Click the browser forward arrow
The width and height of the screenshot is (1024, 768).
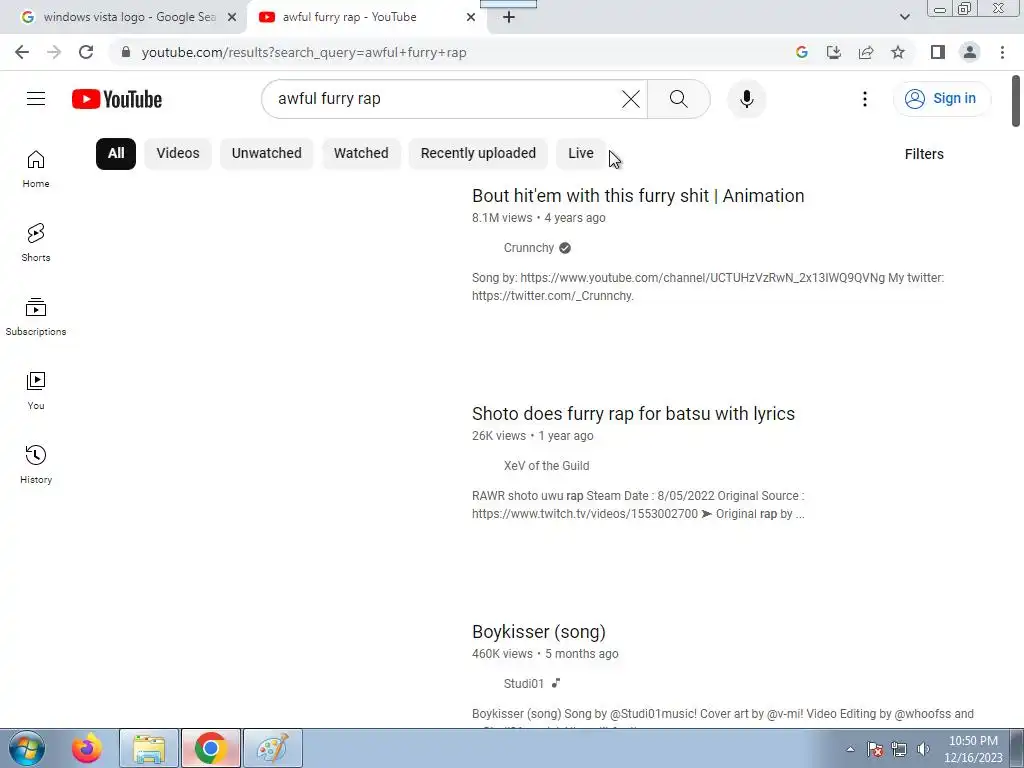pos(54,52)
